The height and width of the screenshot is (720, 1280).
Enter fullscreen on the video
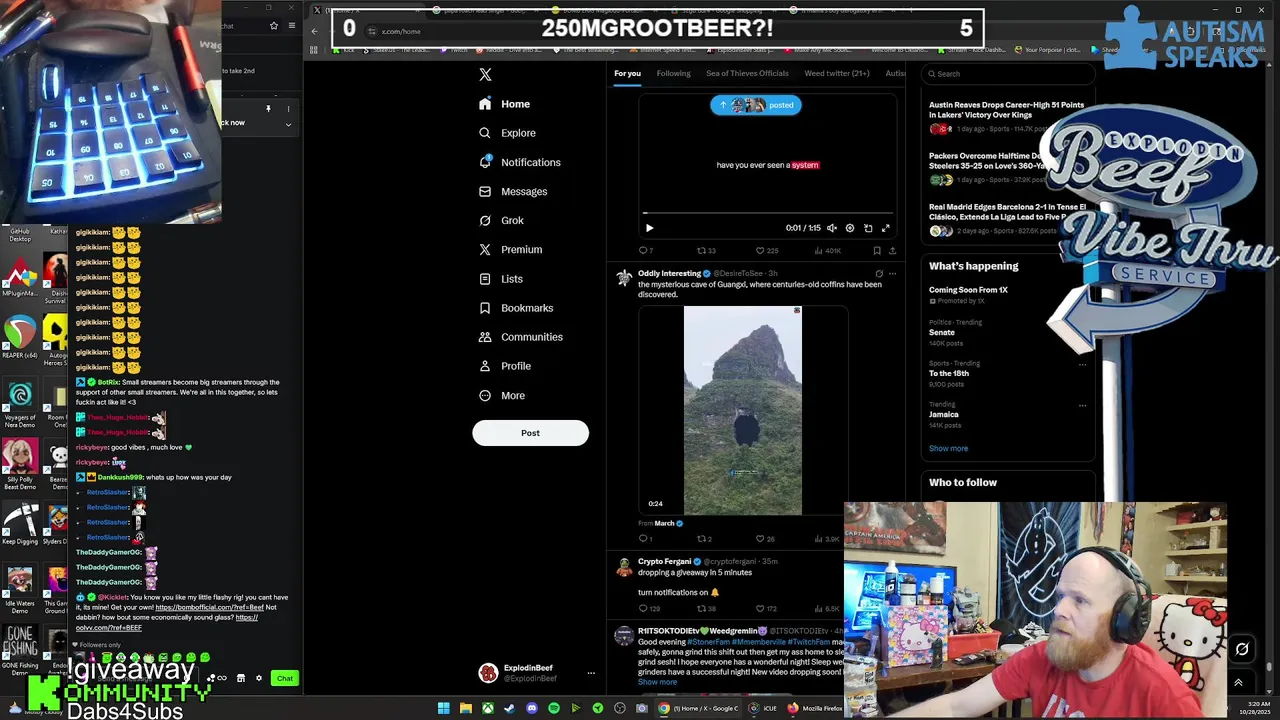coord(885,228)
